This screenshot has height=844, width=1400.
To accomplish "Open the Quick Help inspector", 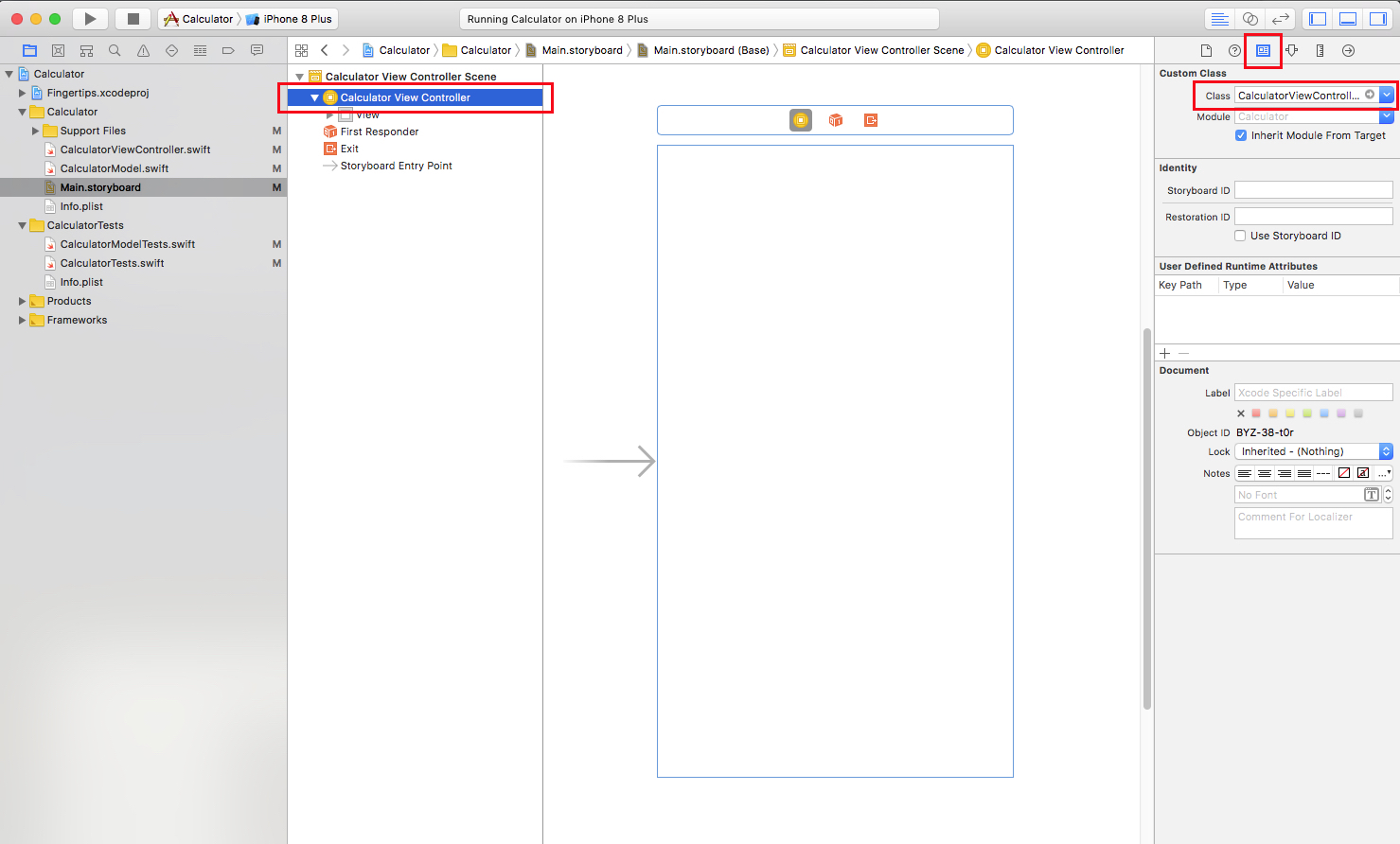I will click(x=1234, y=50).
